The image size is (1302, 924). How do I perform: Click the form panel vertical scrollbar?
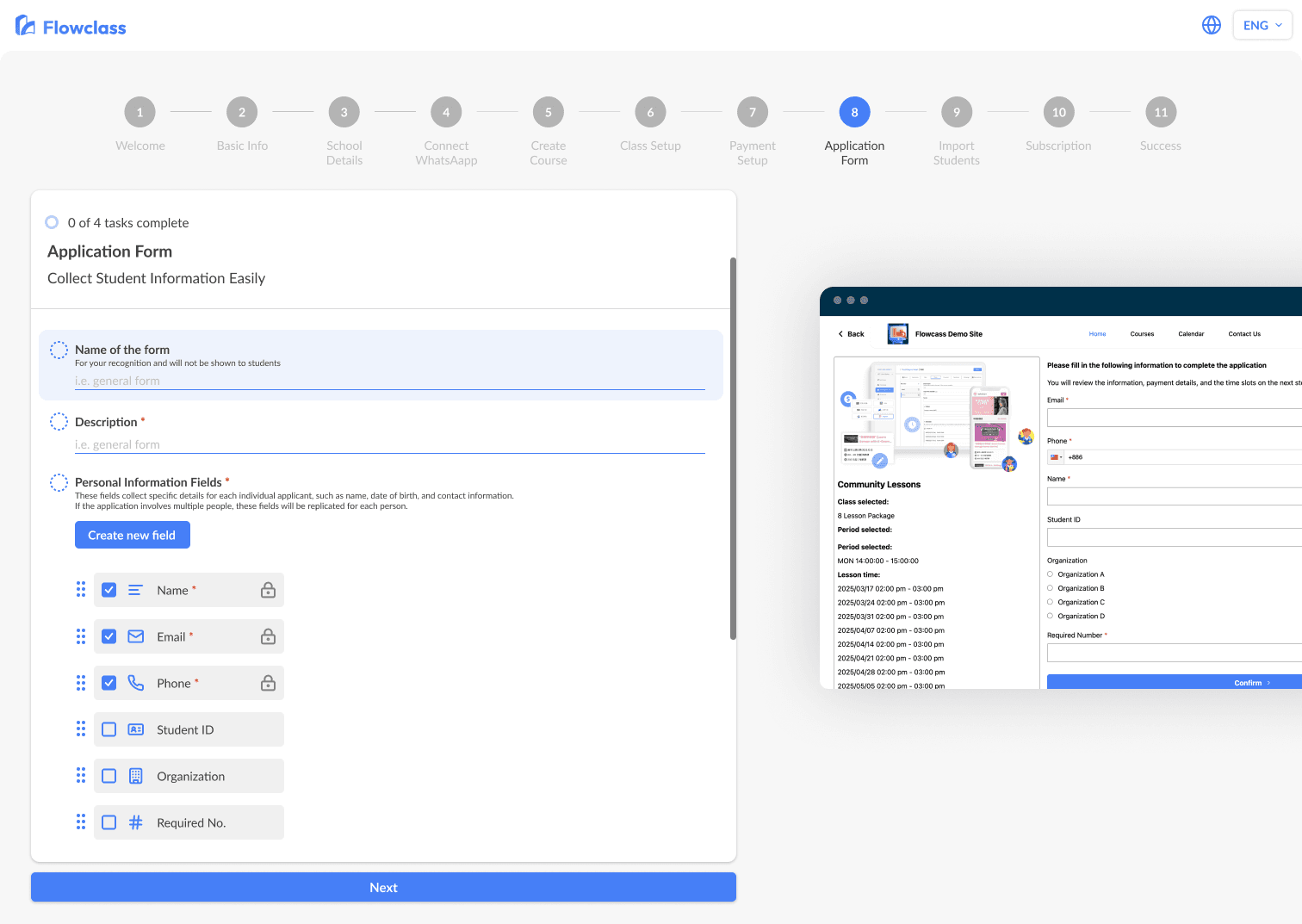coord(733,448)
